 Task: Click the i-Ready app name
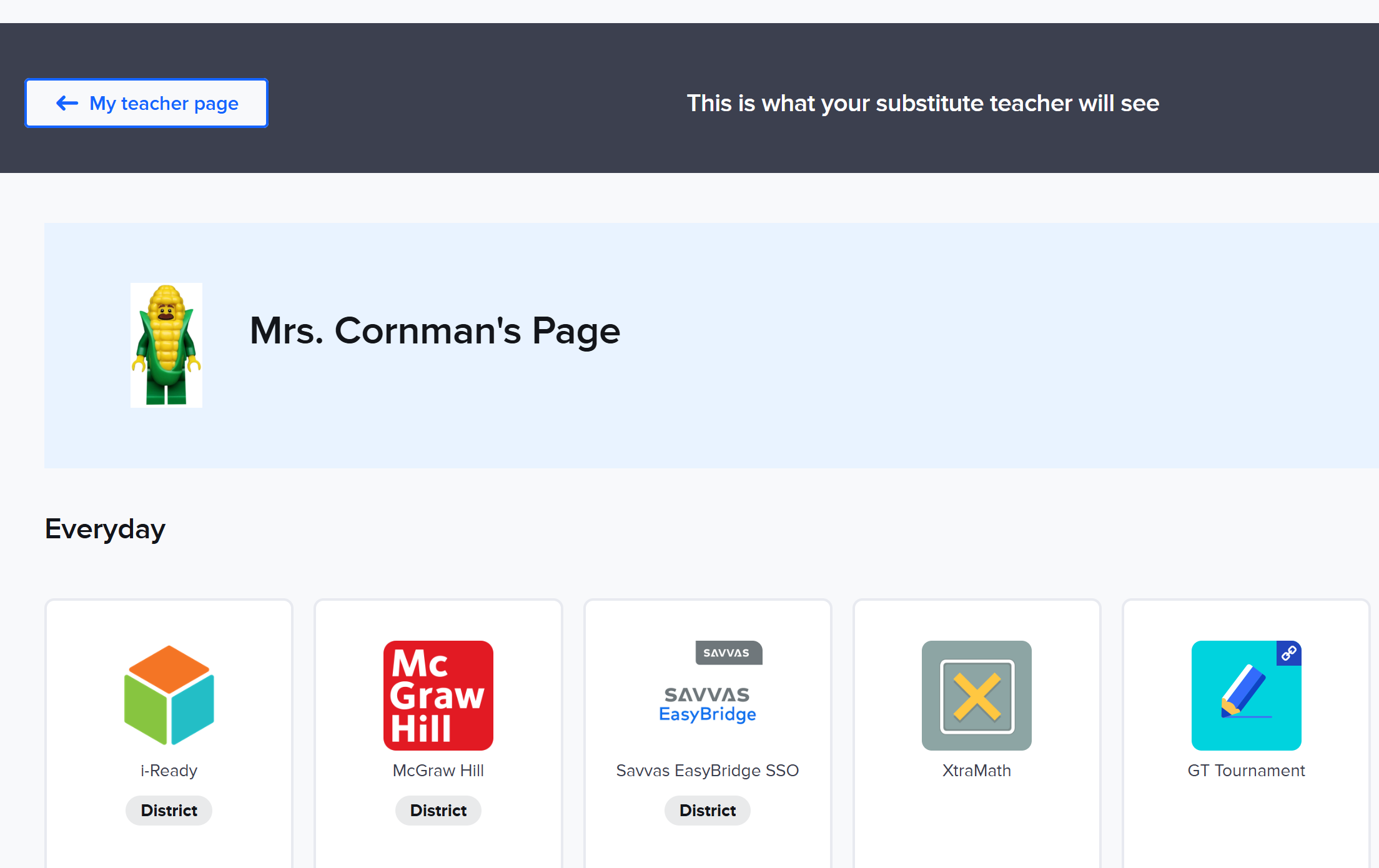pyautogui.click(x=169, y=771)
